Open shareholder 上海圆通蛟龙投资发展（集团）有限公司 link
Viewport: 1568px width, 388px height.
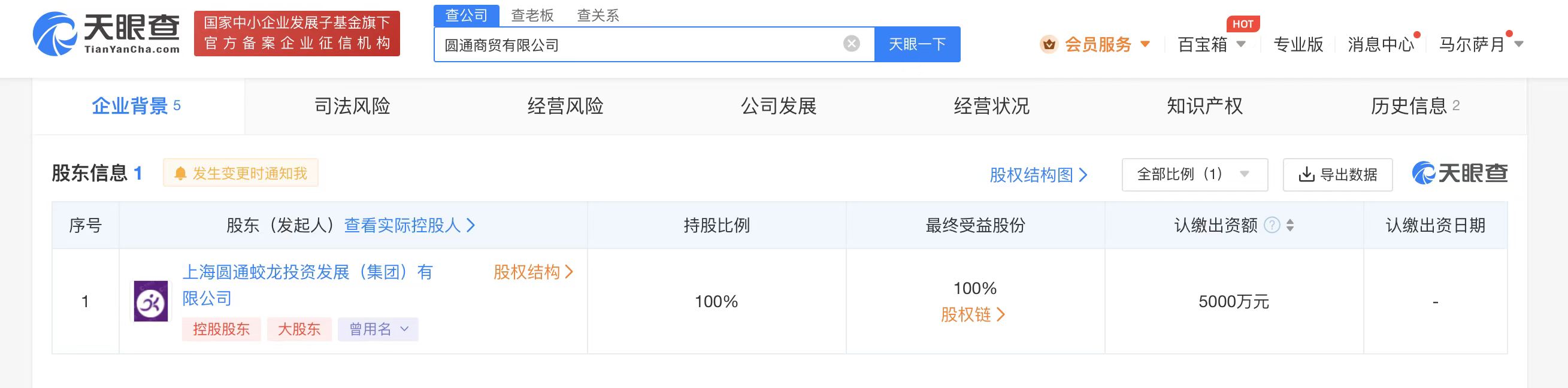click(x=307, y=284)
